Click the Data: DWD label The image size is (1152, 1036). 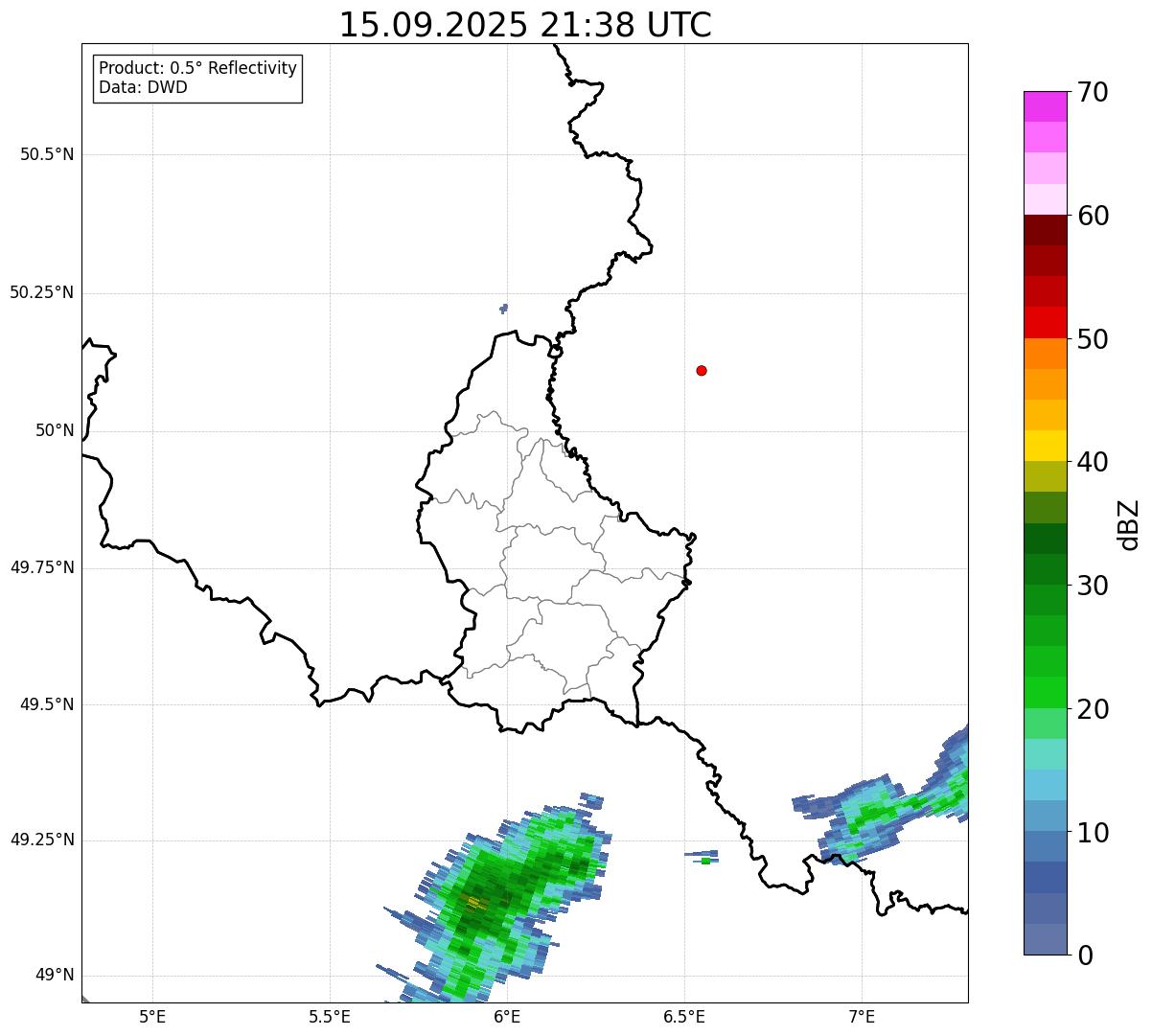click(143, 87)
